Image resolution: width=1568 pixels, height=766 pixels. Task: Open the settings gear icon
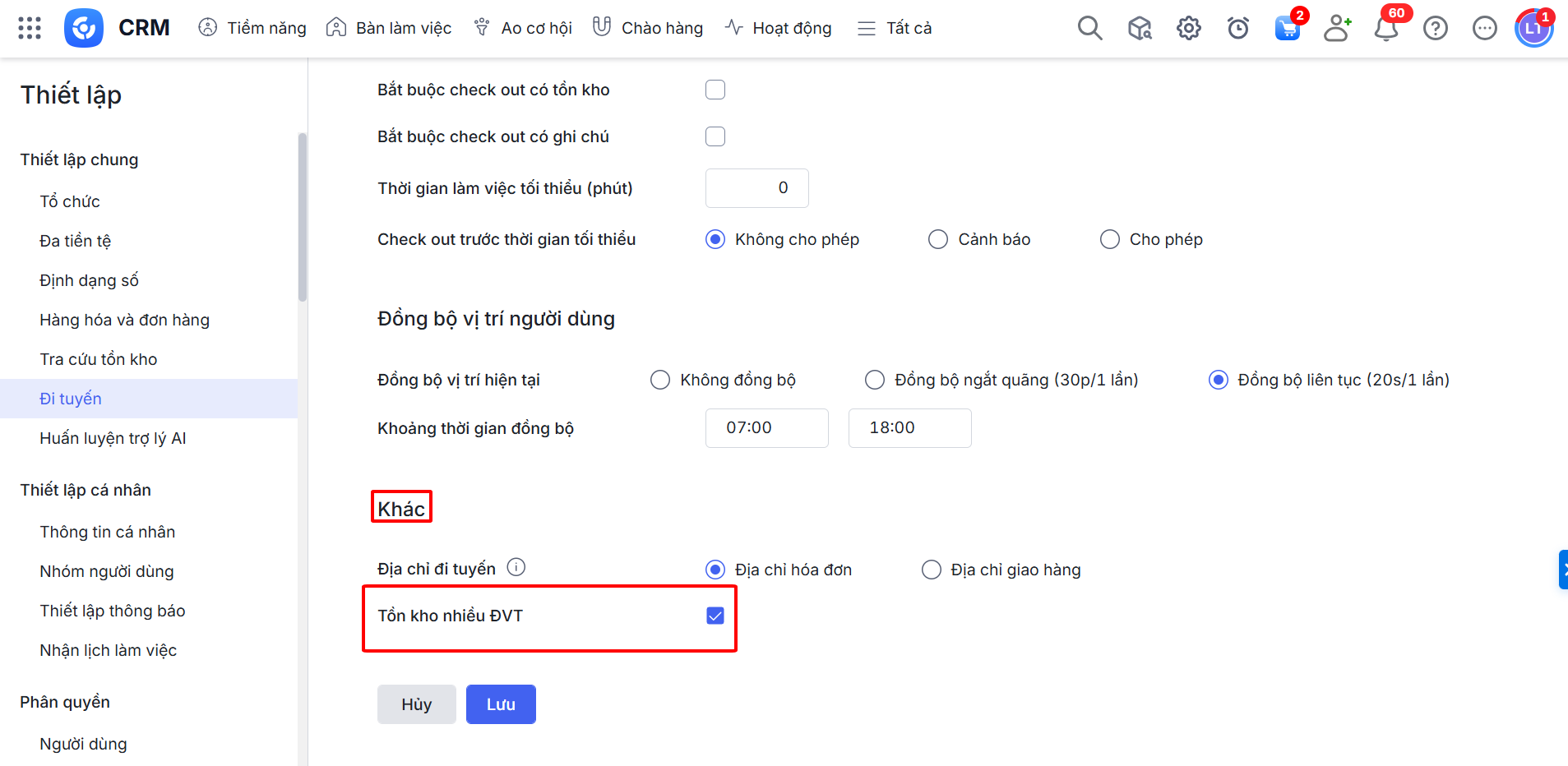(x=1188, y=29)
